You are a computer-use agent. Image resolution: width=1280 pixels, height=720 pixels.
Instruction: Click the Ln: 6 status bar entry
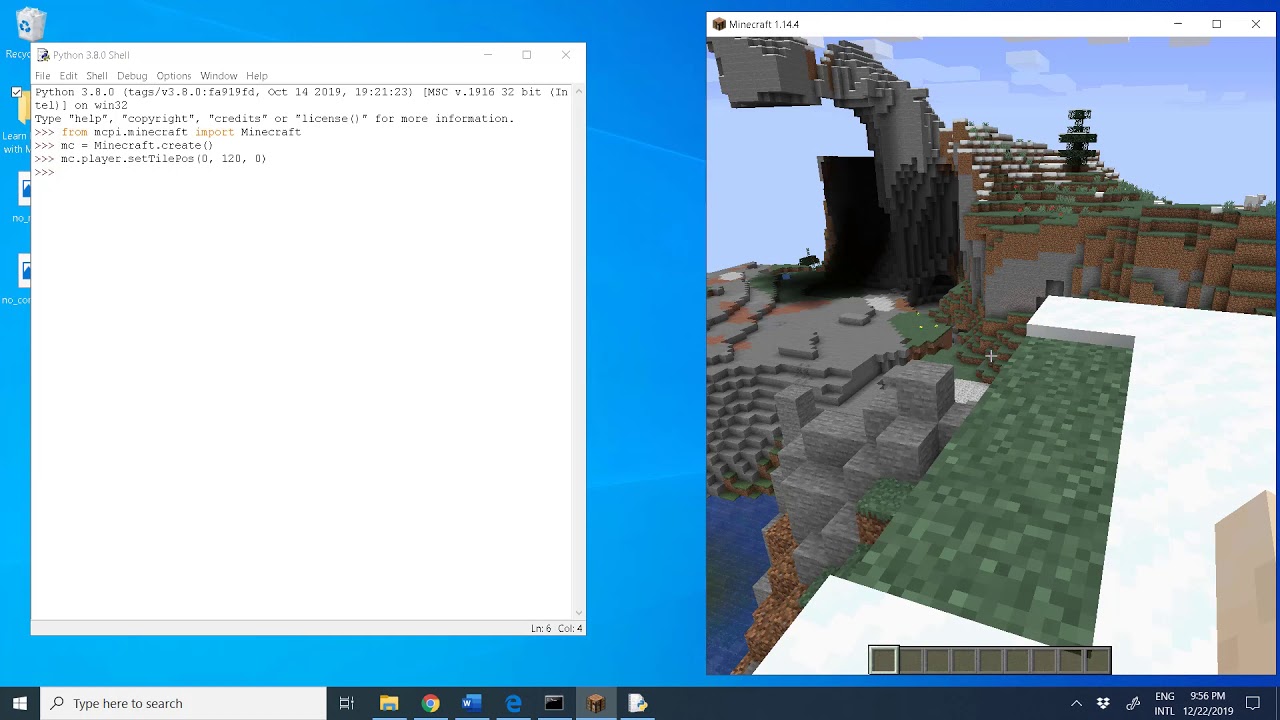(541, 628)
